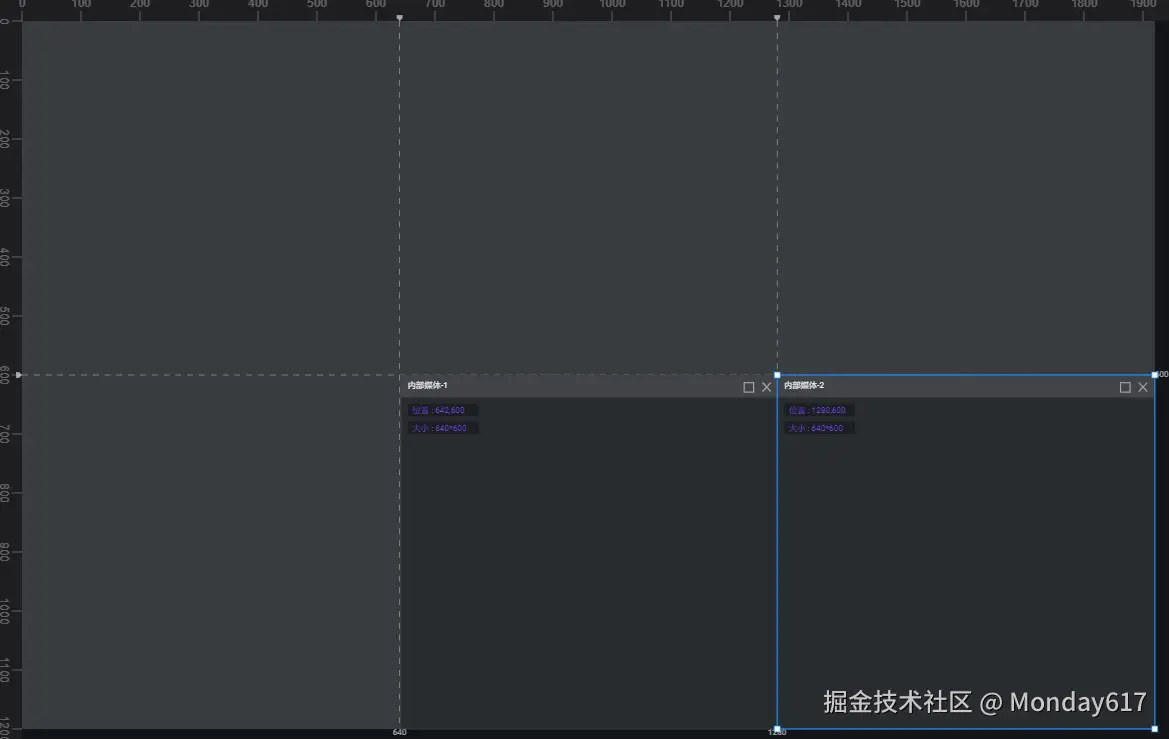Click the vertical dashed guide line at 640

399,200
